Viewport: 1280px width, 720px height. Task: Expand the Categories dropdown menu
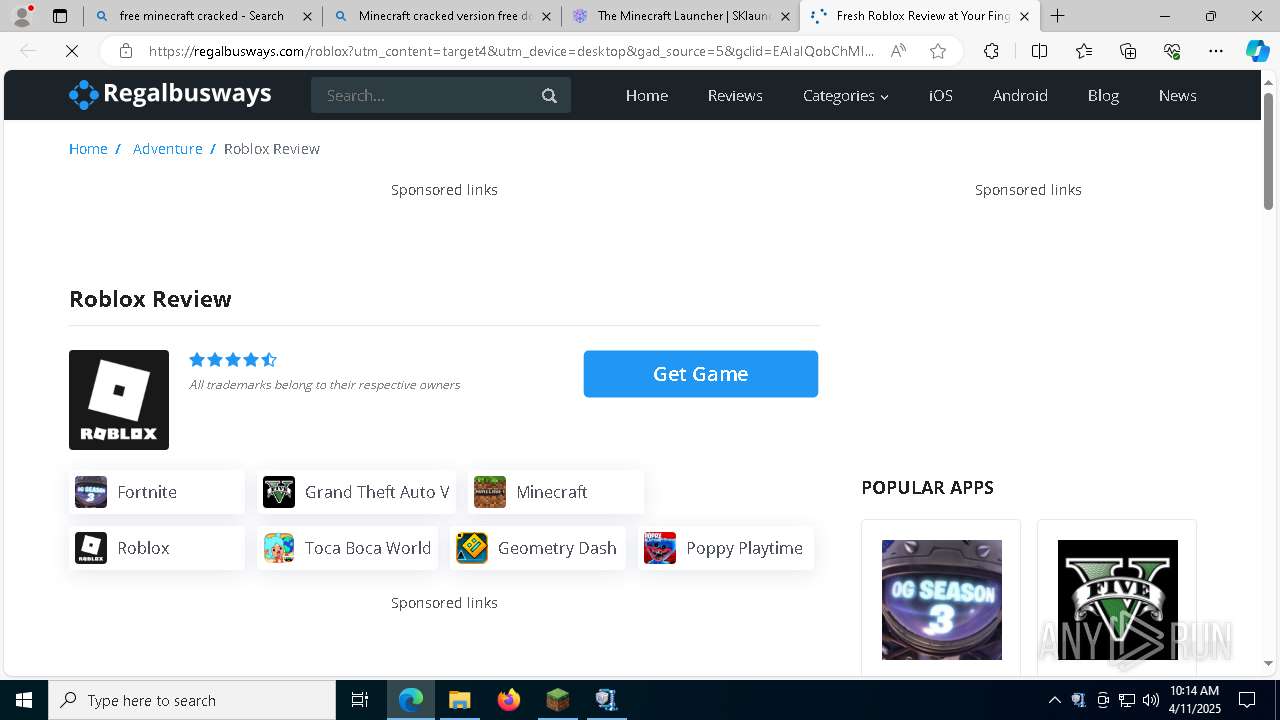click(x=845, y=95)
